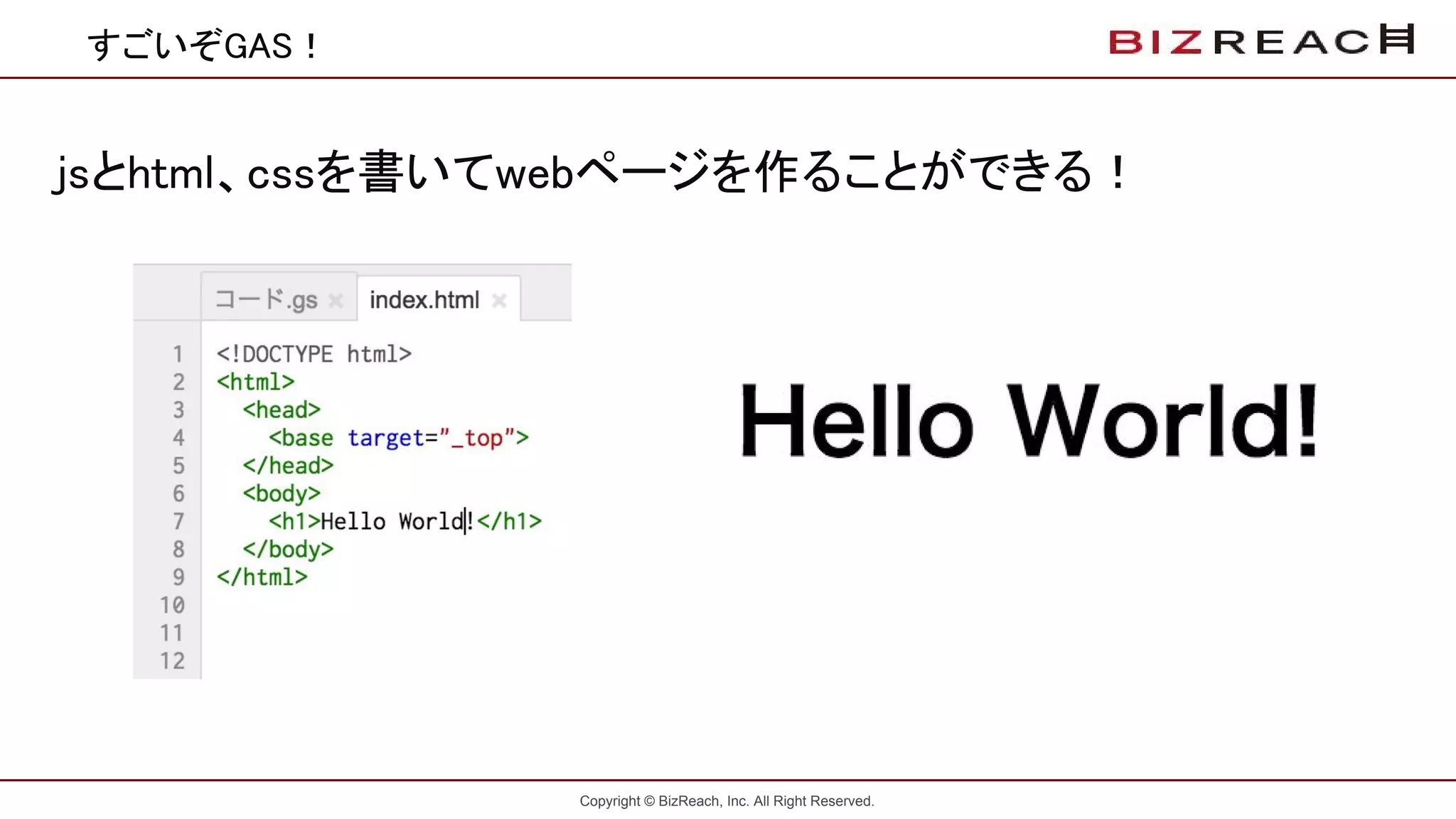Click the すごいぞGAS！ slide title

pos(204,45)
